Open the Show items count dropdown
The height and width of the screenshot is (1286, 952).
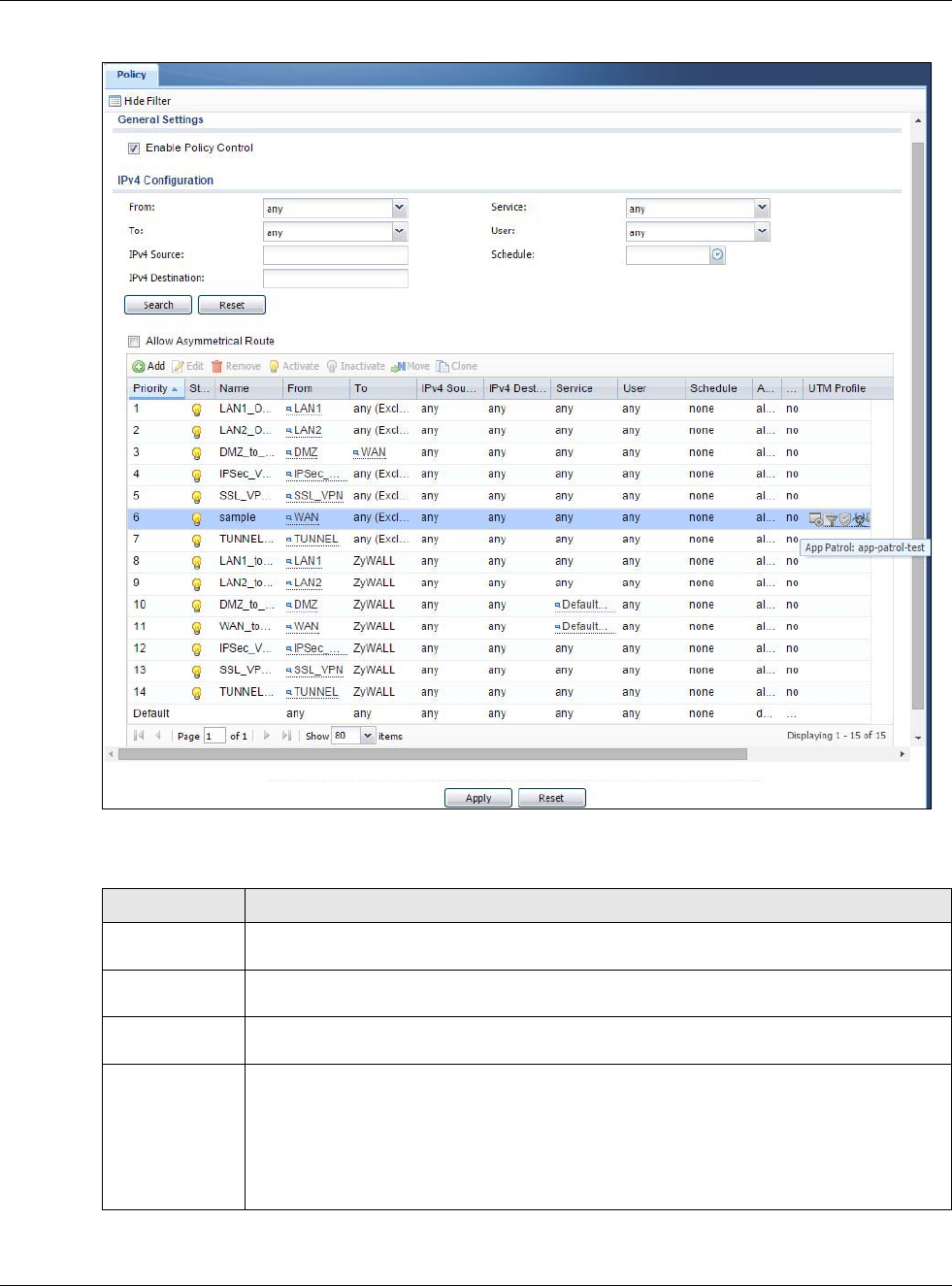[368, 736]
